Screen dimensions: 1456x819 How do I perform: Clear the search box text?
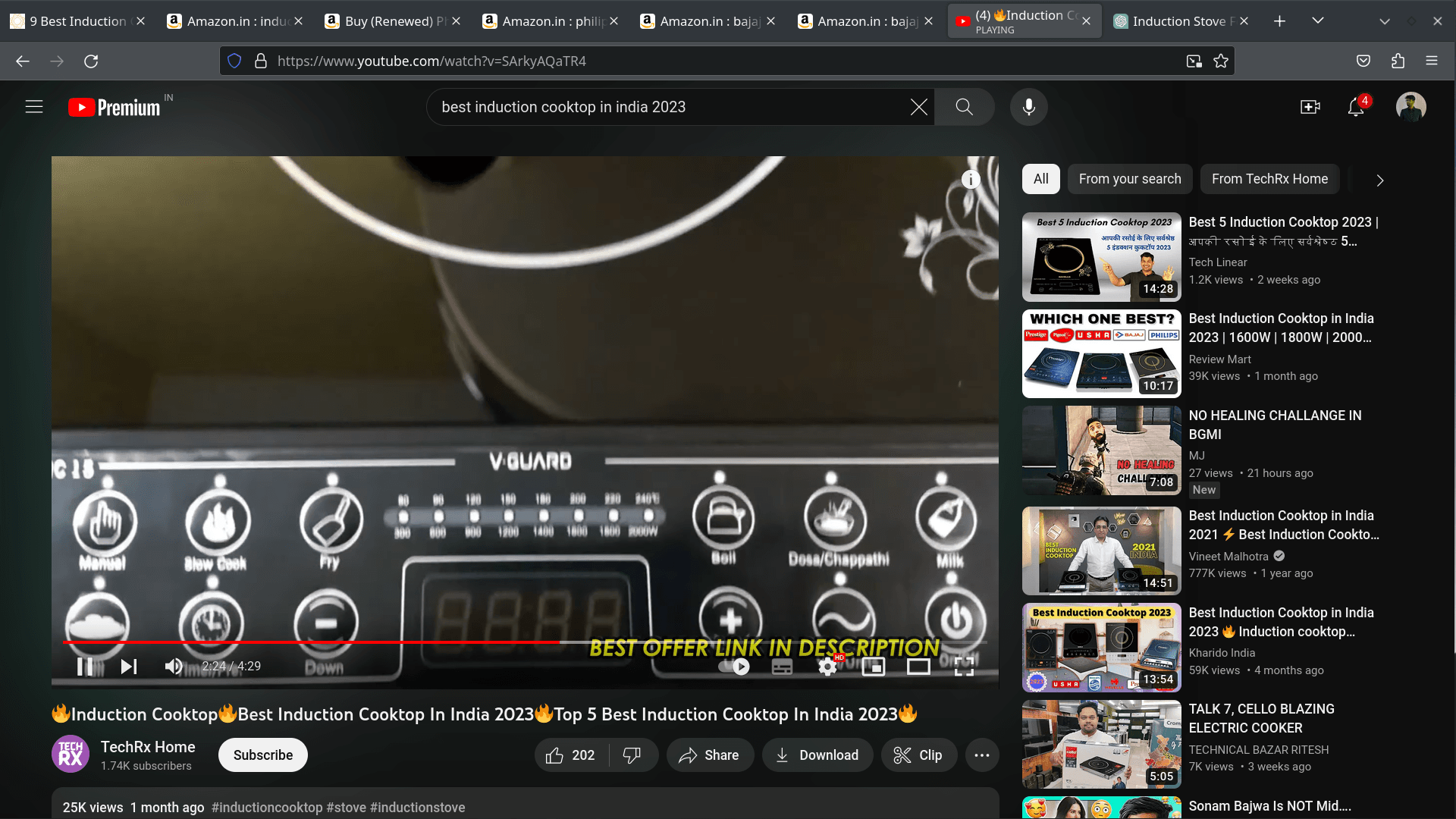(x=918, y=107)
